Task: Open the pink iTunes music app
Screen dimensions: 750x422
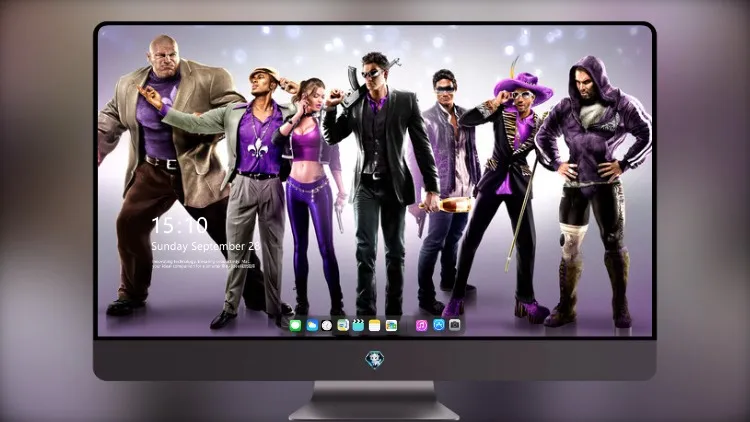Action: (421, 326)
